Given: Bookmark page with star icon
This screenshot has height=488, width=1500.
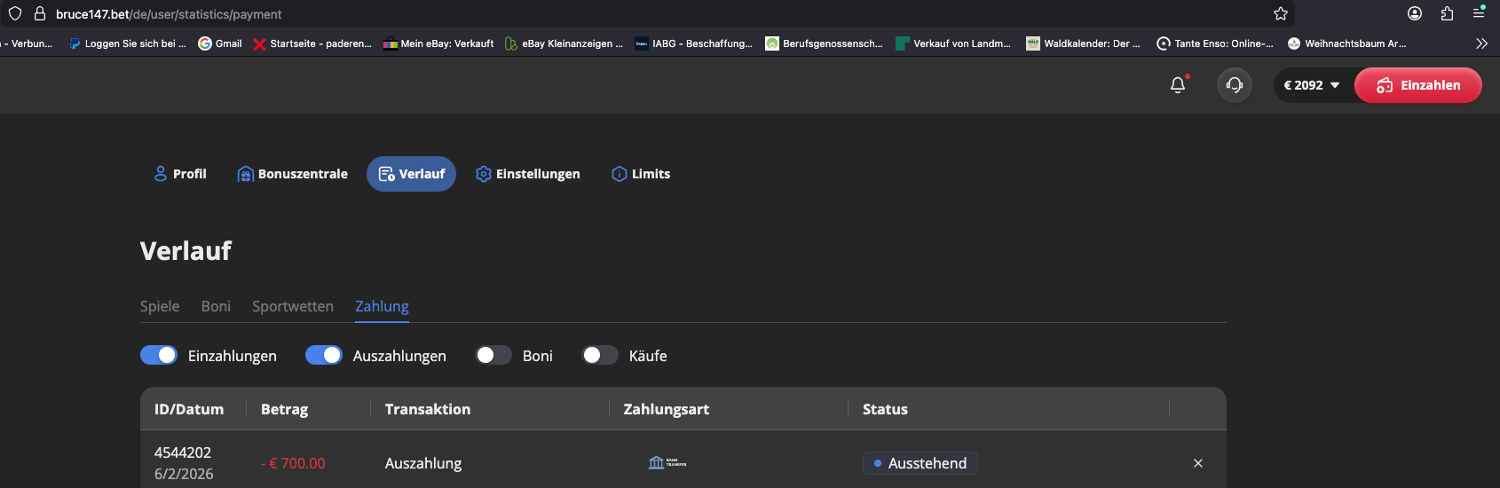Looking at the screenshot, I should (x=1280, y=14).
